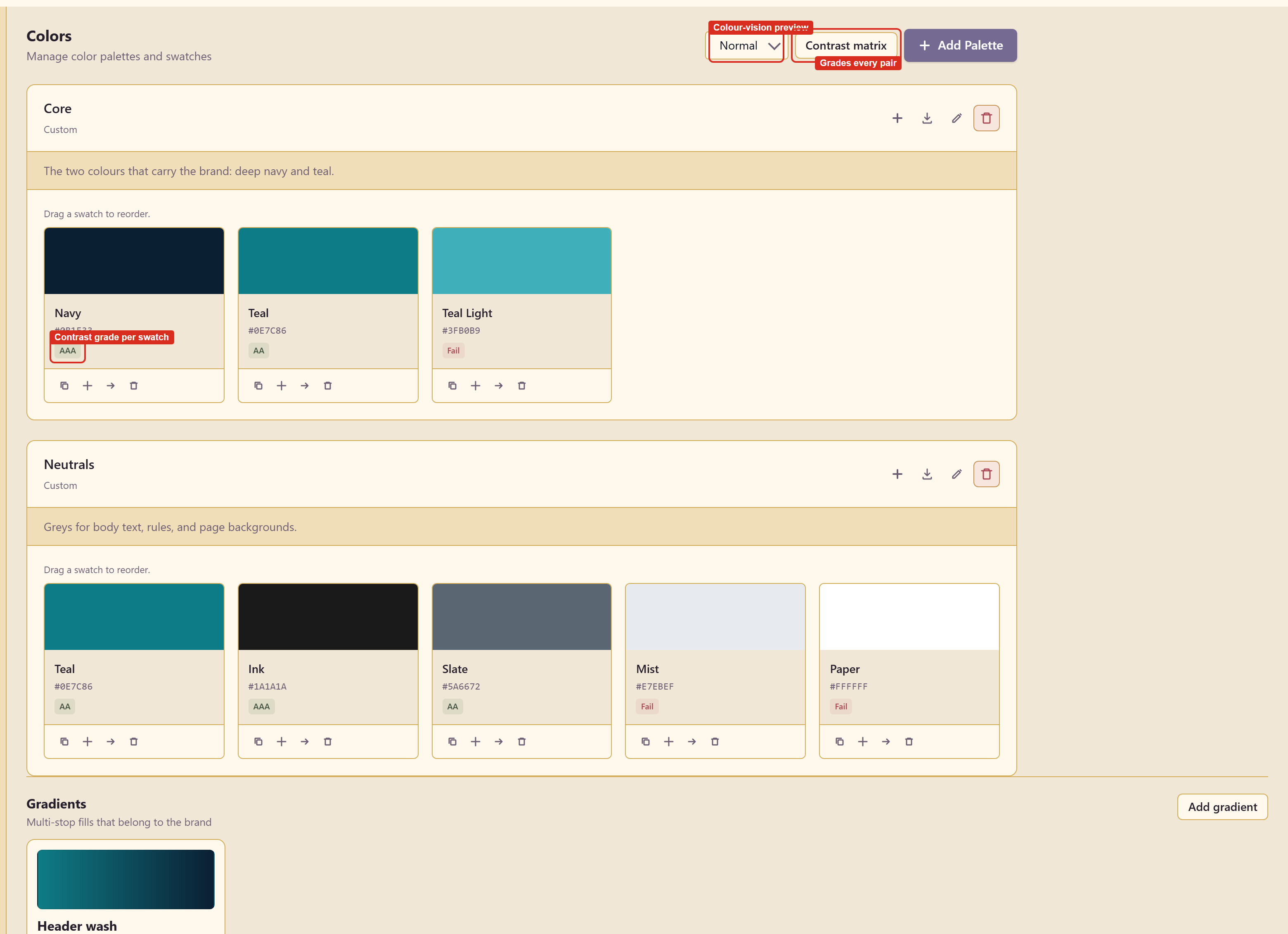Click the Gradients section heading
1288x934 pixels.
click(56, 804)
